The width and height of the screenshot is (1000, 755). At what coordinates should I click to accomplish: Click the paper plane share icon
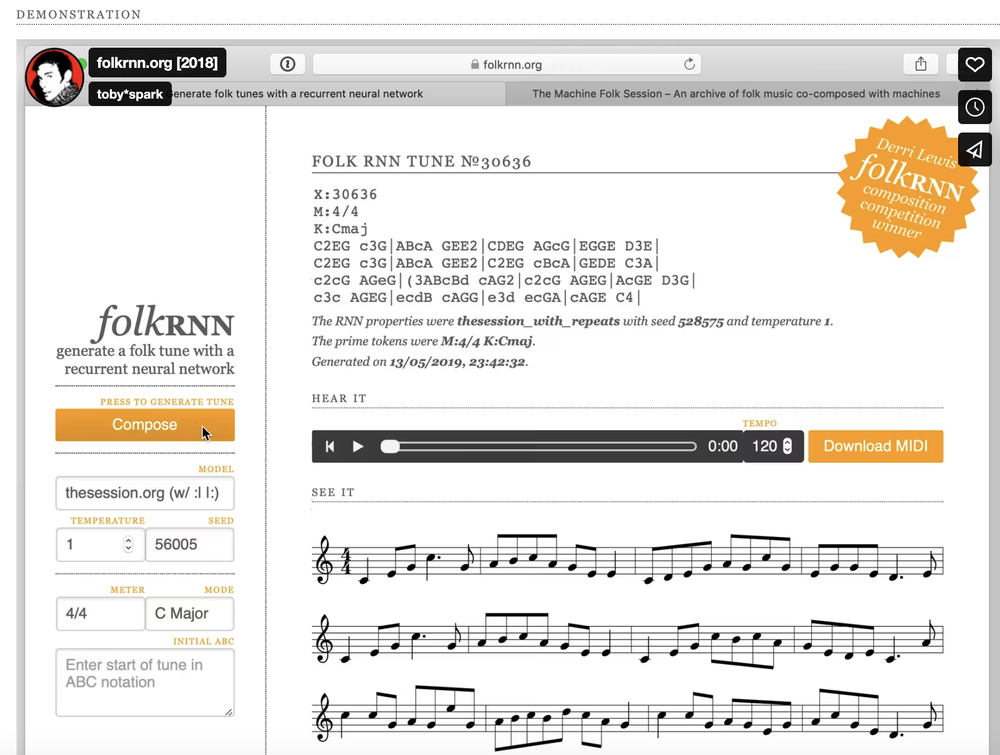click(974, 150)
